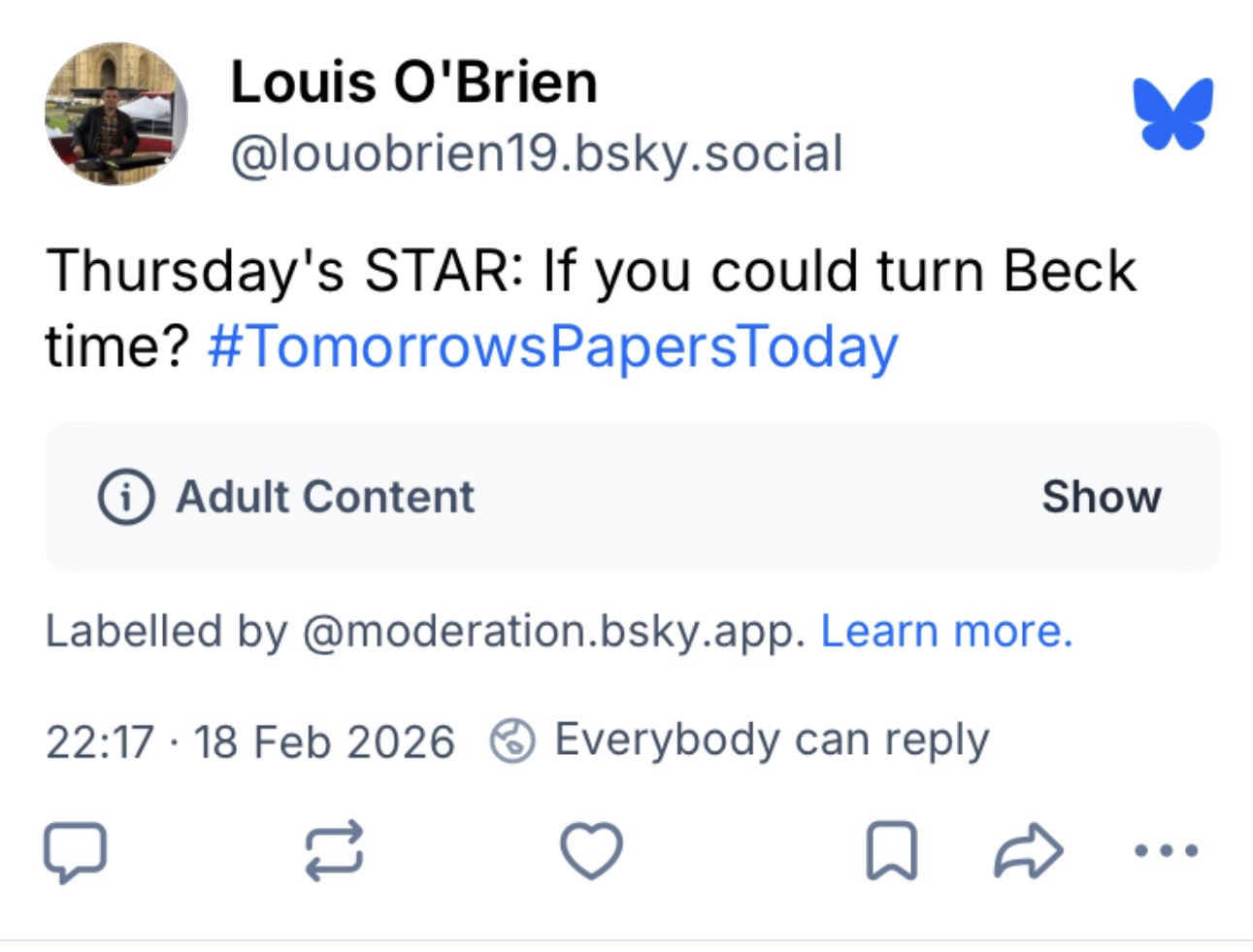Screen dimensions: 1253x952
Task: Click the 22:17 · 18 Feb 2026 timestamp
Action: (249, 742)
